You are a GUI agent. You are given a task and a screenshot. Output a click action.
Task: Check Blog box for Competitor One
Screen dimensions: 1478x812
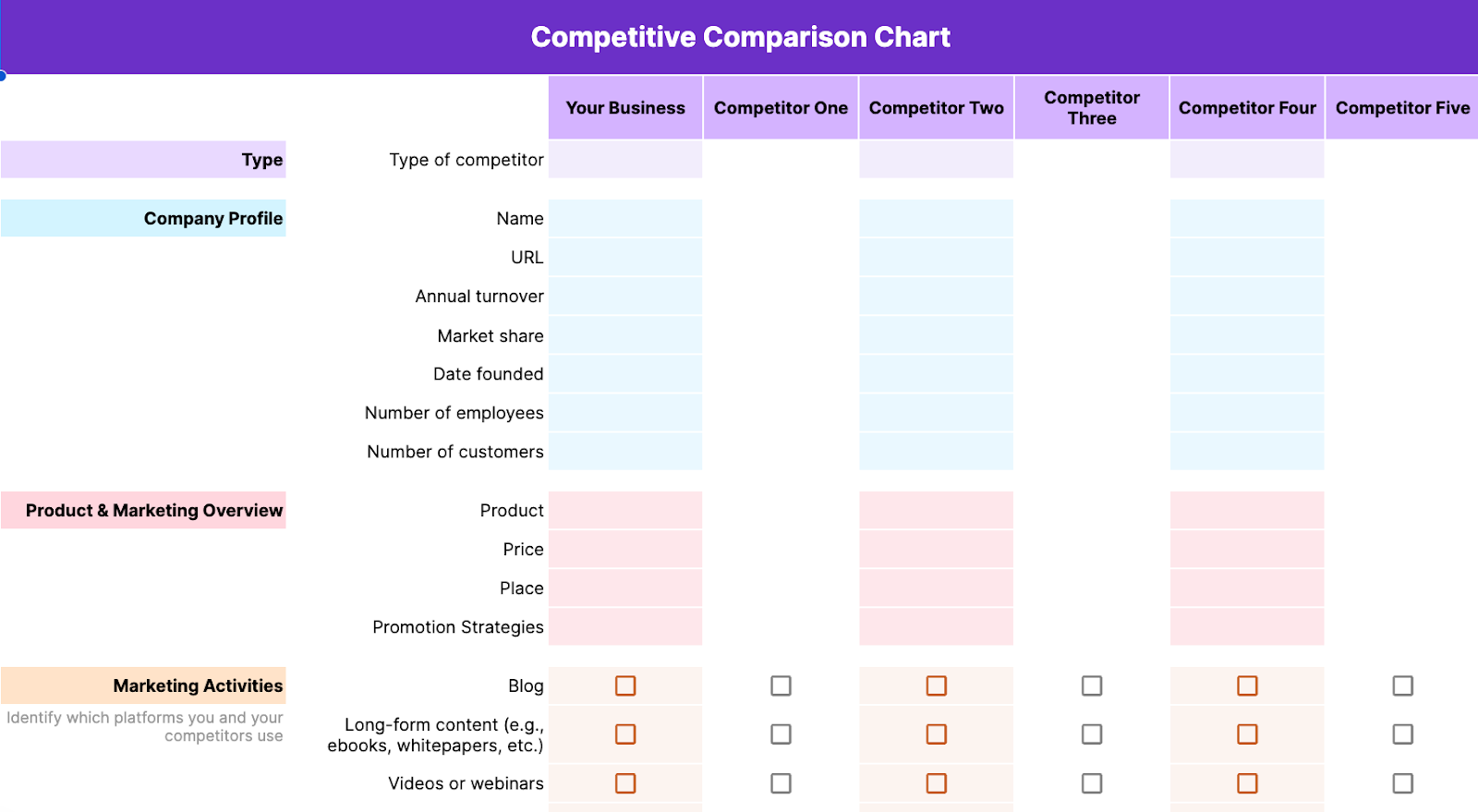pos(781,685)
